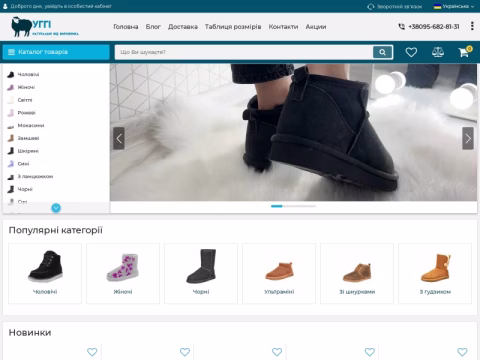Open the Контакти page
480x360 pixels.
[283, 27]
